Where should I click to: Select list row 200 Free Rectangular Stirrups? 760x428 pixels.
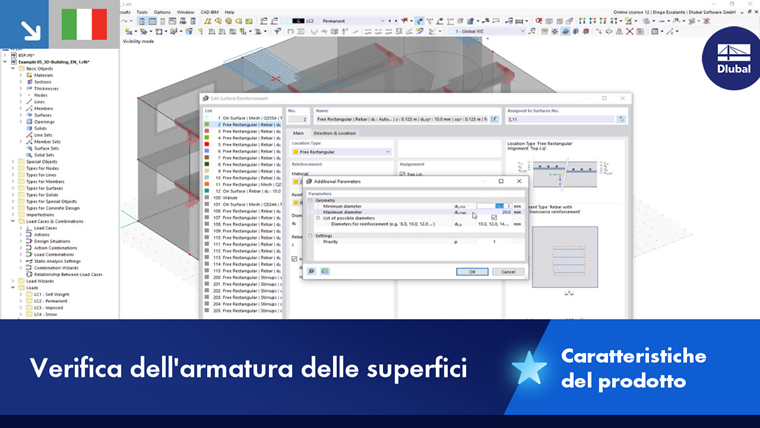pyautogui.click(x=243, y=278)
